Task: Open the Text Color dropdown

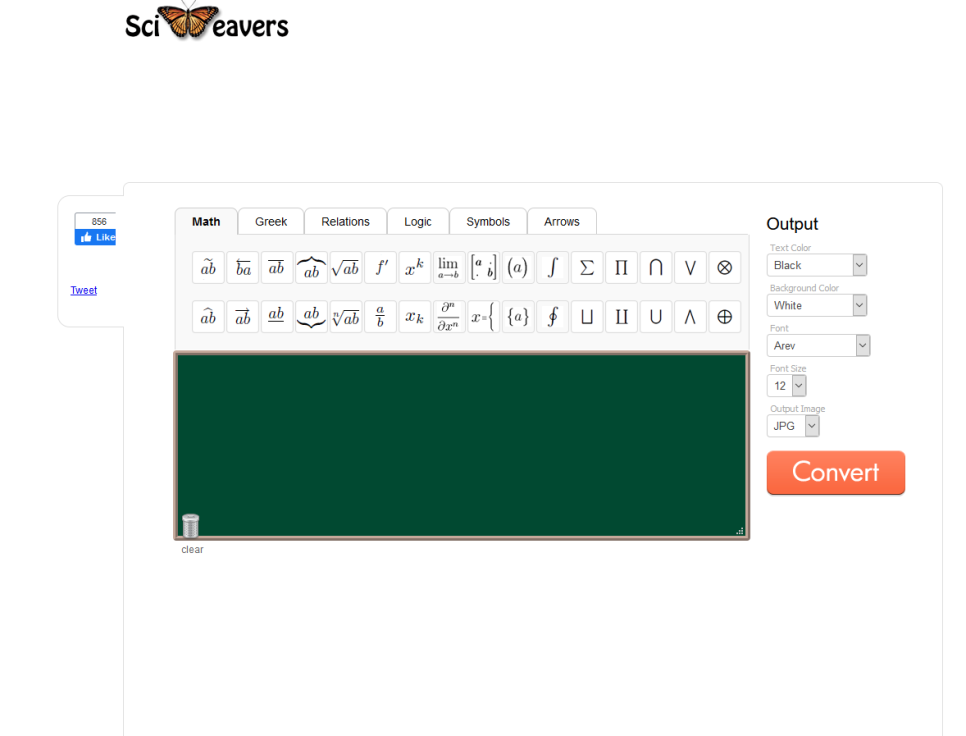Action: (x=817, y=265)
